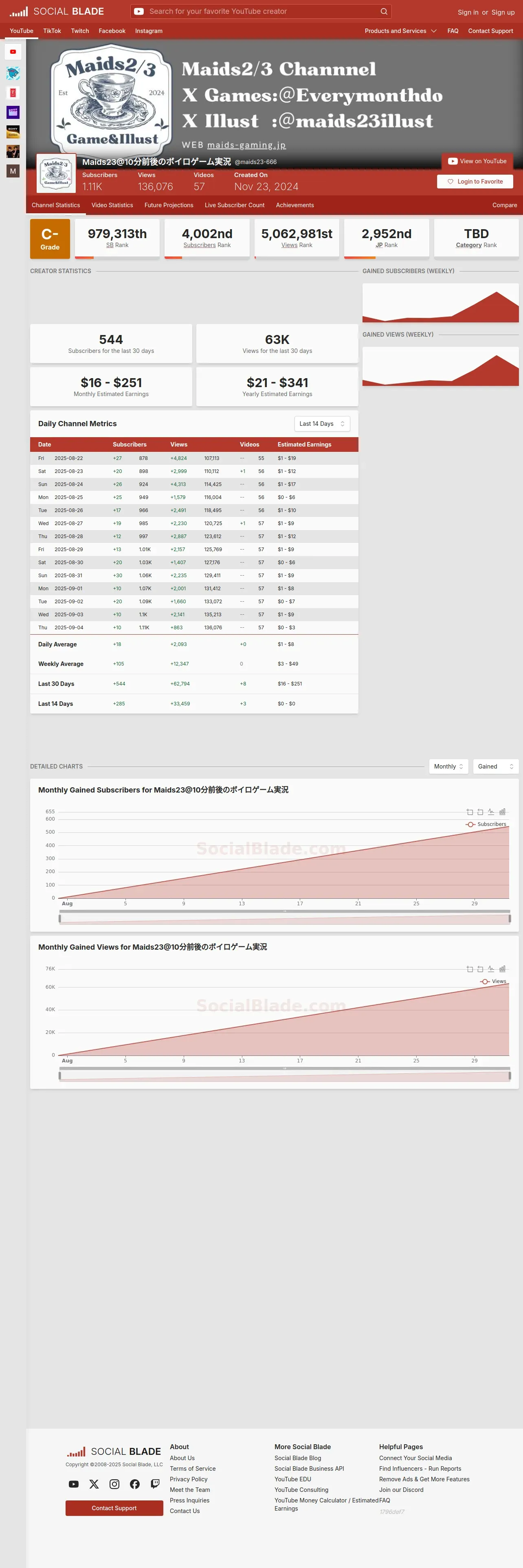
Task: Click the zoom reset icon on Subscribers chart
Action: [x=480, y=811]
